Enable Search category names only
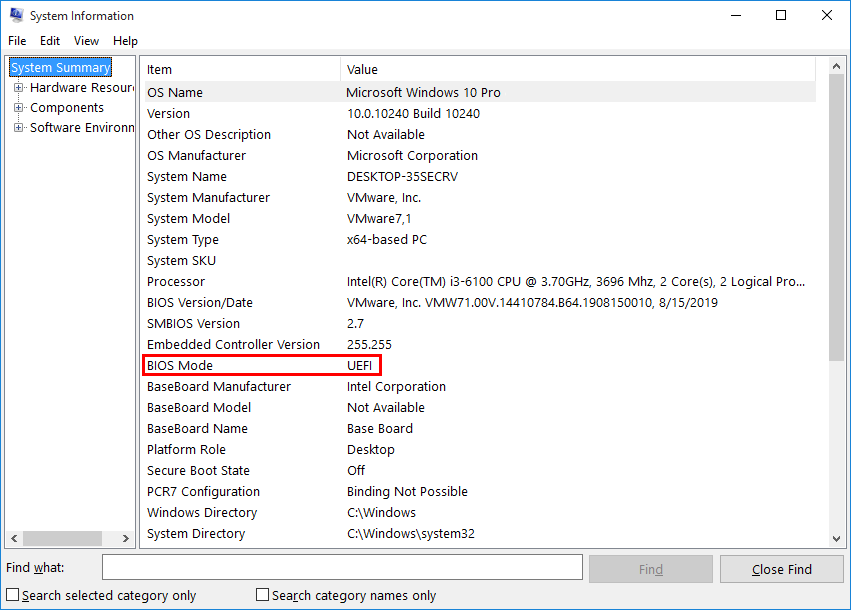 click(262, 595)
